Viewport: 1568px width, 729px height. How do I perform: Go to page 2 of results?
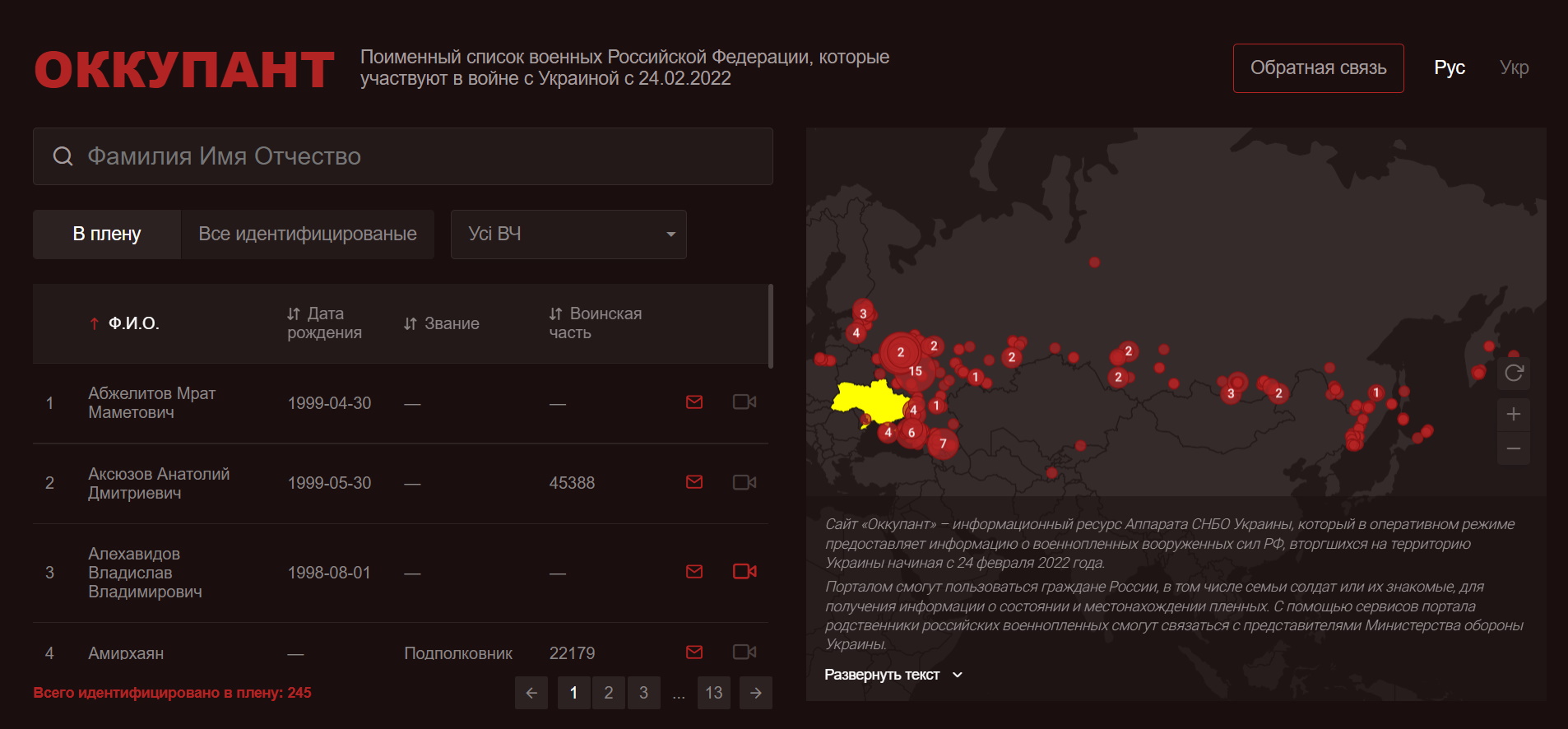pyautogui.click(x=608, y=693)
